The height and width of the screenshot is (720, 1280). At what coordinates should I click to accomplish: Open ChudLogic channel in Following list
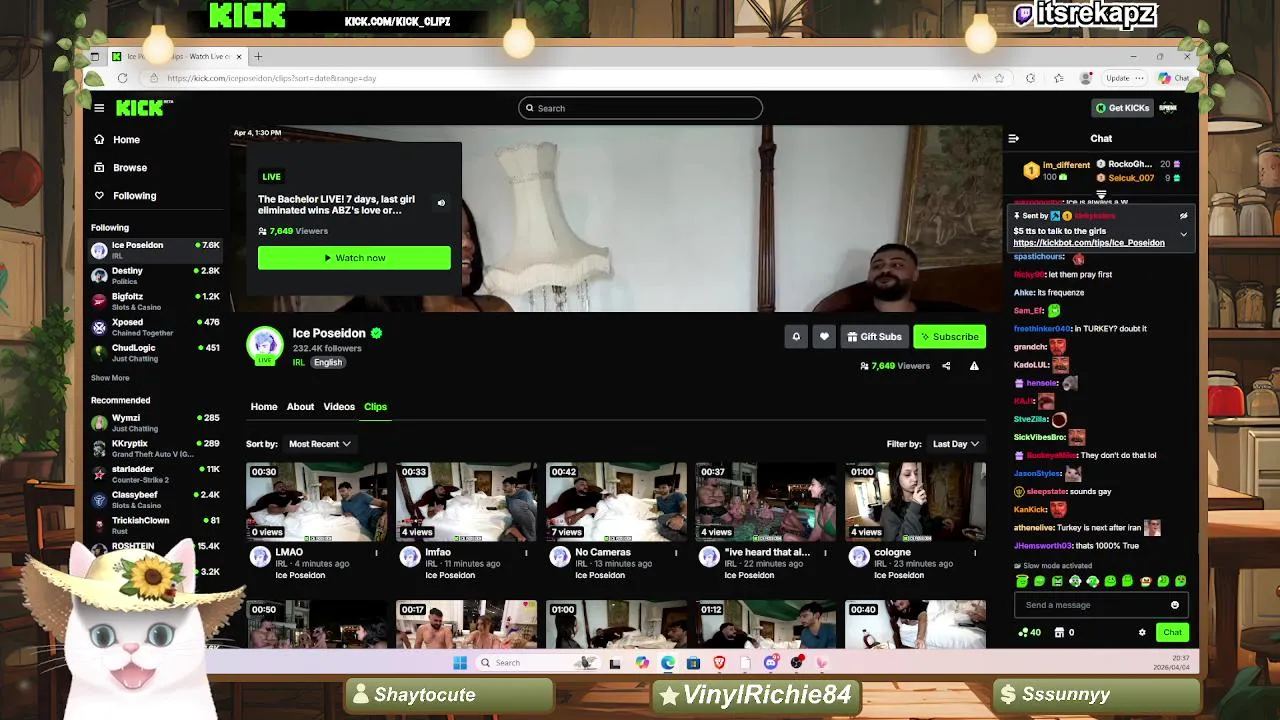pyautogui.click(x=155, y=353)
